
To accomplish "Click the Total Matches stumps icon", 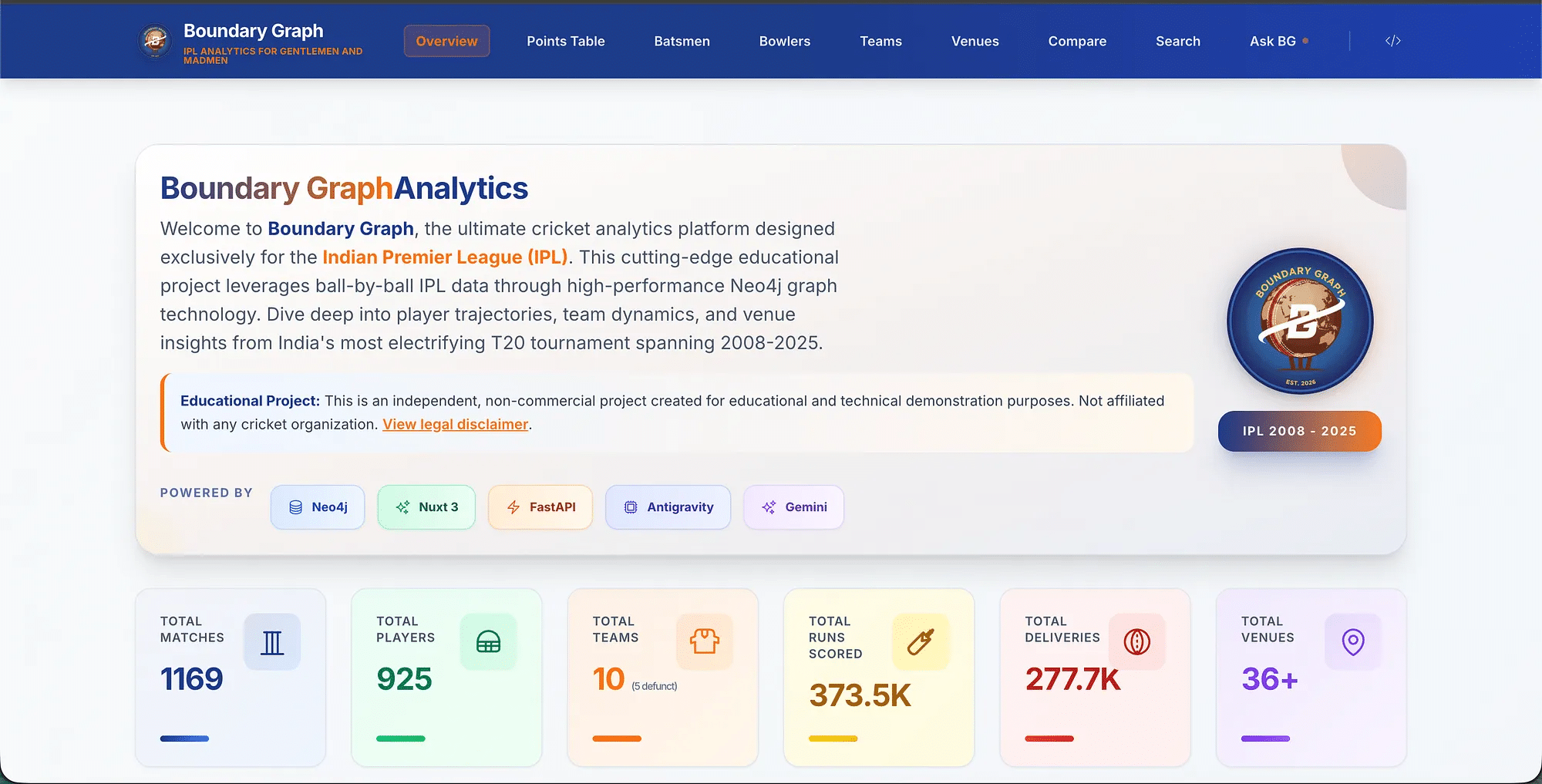I will pos(272,641).
